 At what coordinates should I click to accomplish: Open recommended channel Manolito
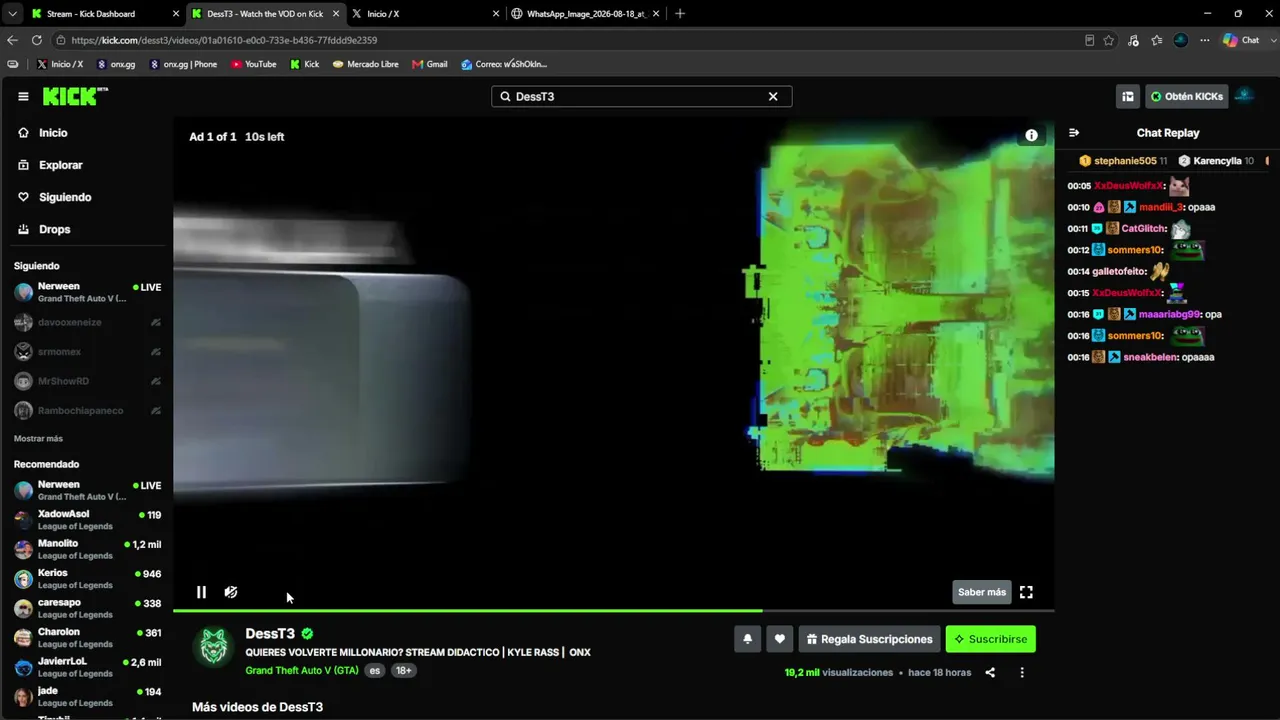[x=87, y=549]
